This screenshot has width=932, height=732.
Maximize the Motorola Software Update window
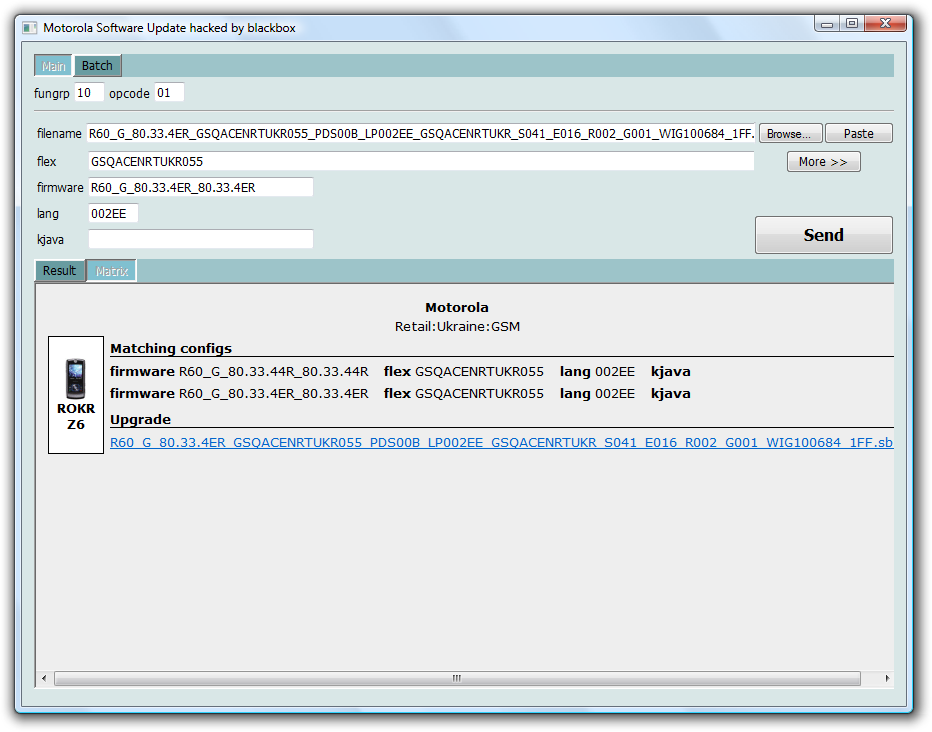click(x=852, y=24)
